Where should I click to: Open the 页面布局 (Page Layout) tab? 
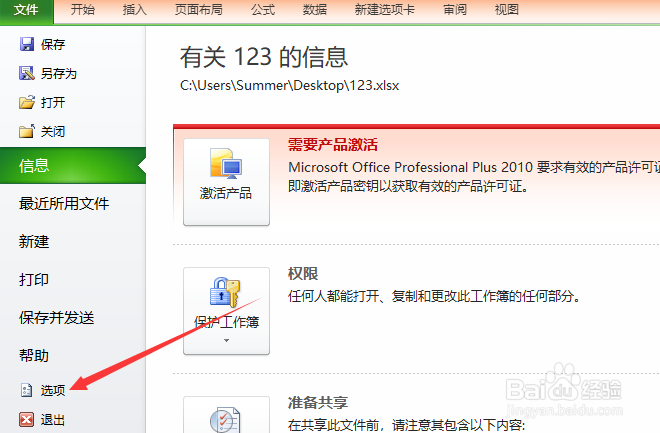(x=198, y=10)
